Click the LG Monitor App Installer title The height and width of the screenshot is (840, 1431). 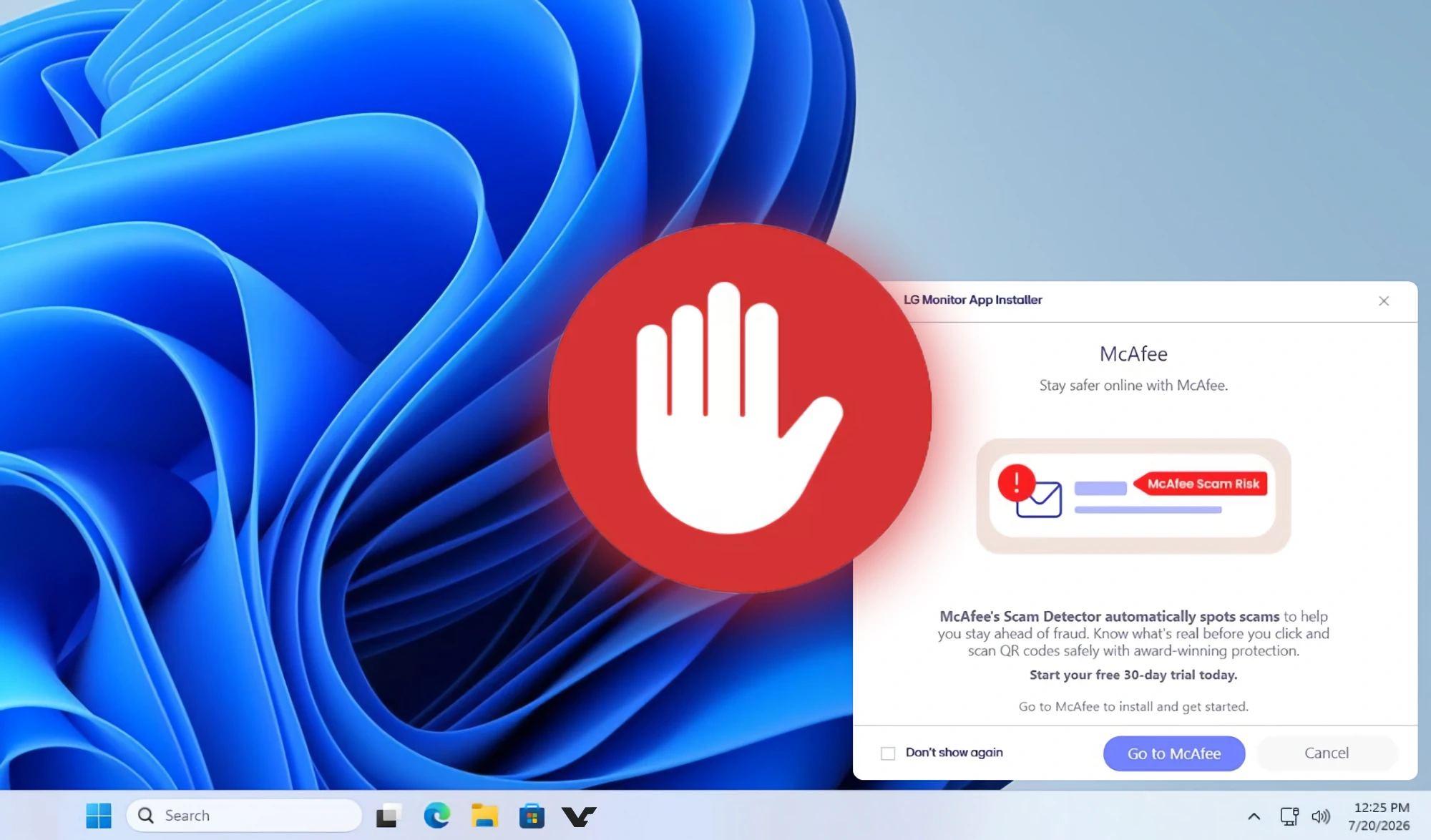tap(972, 300)
